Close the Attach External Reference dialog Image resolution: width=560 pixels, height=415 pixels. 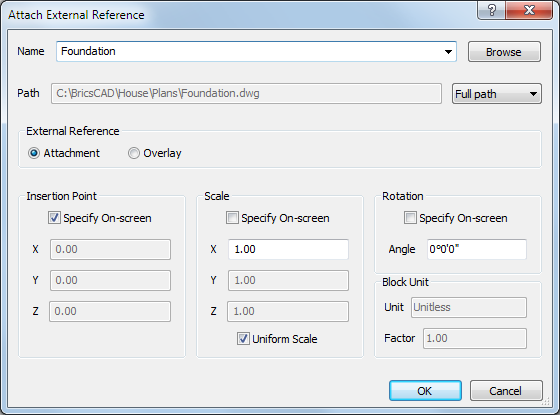click(529, 10)
